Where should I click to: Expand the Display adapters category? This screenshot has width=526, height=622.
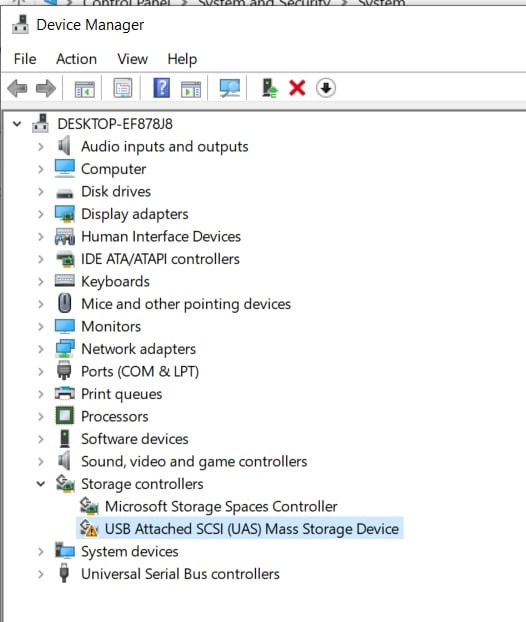coord(40,214)
